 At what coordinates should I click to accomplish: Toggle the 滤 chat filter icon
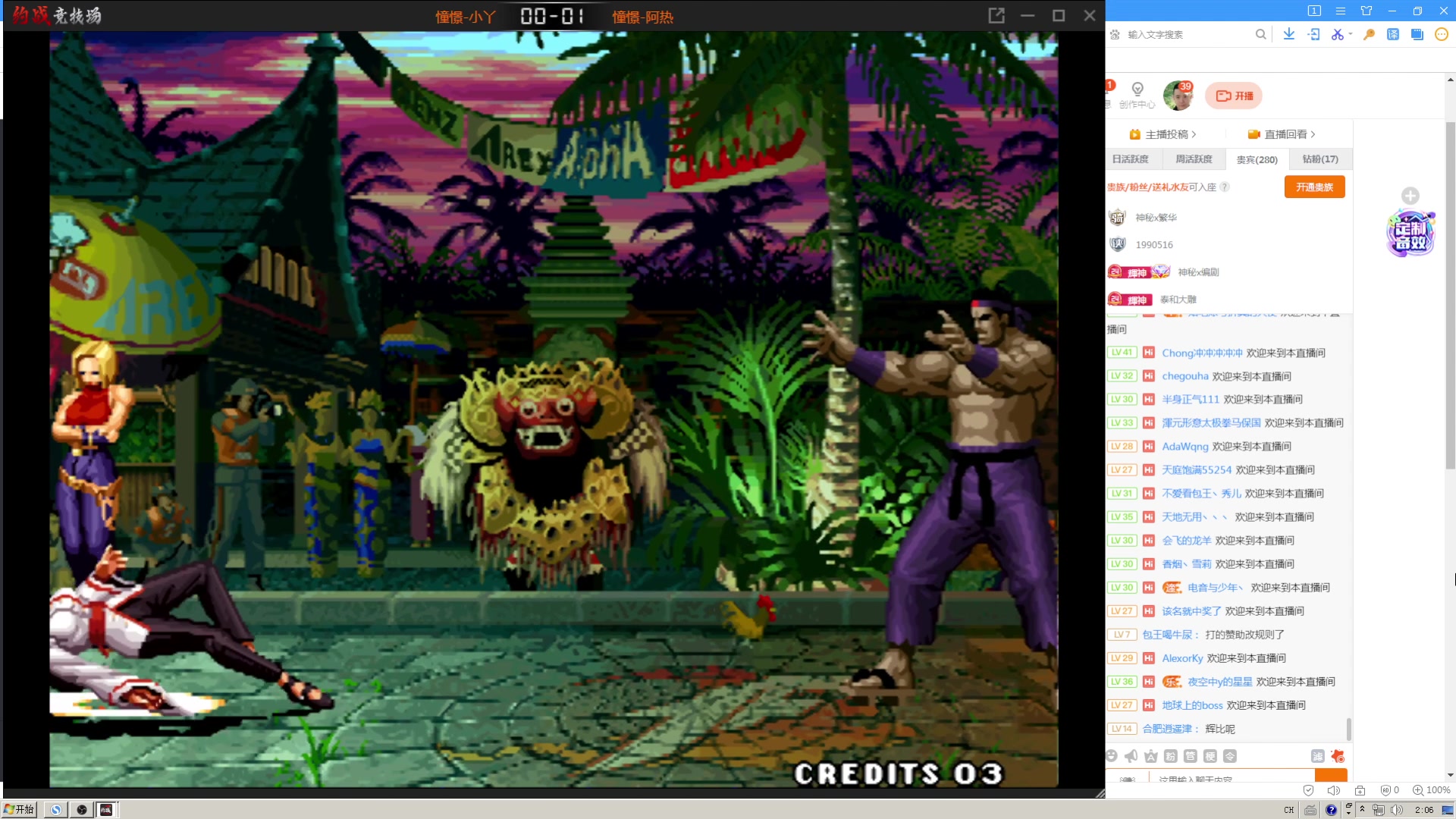pyautogui.click(x=1318, y=756)
